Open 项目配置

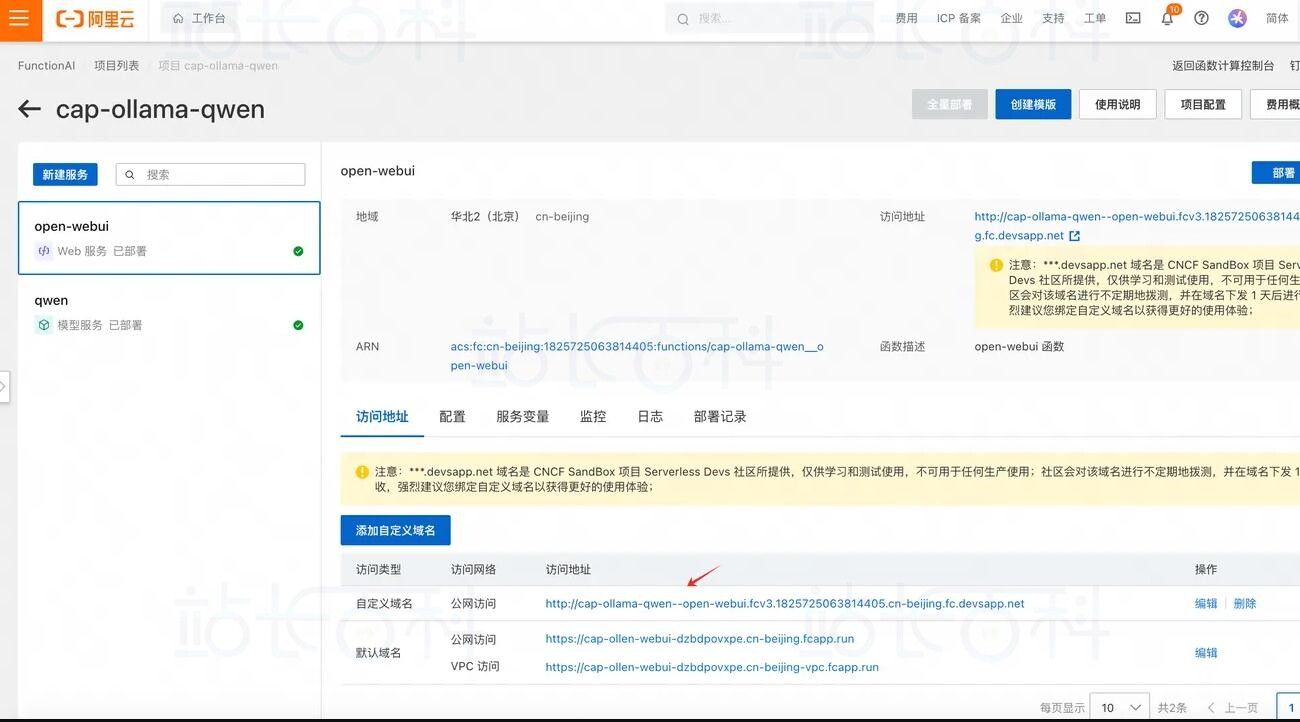1203,104
